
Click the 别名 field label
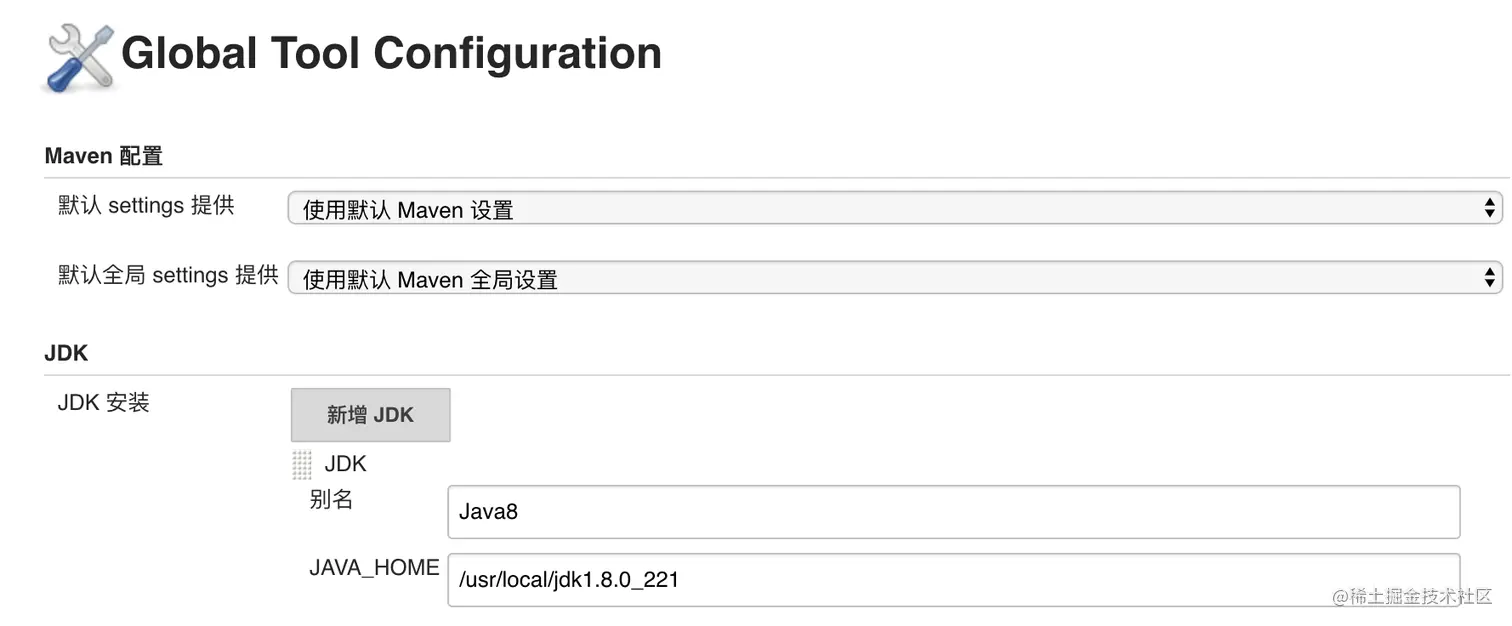point(331,499)
